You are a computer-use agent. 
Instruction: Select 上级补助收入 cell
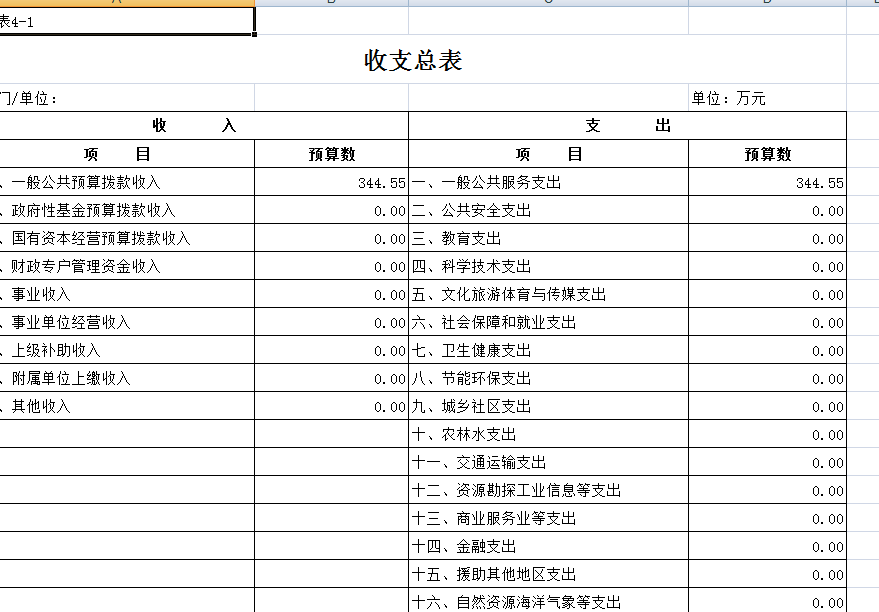click(127, 350)
